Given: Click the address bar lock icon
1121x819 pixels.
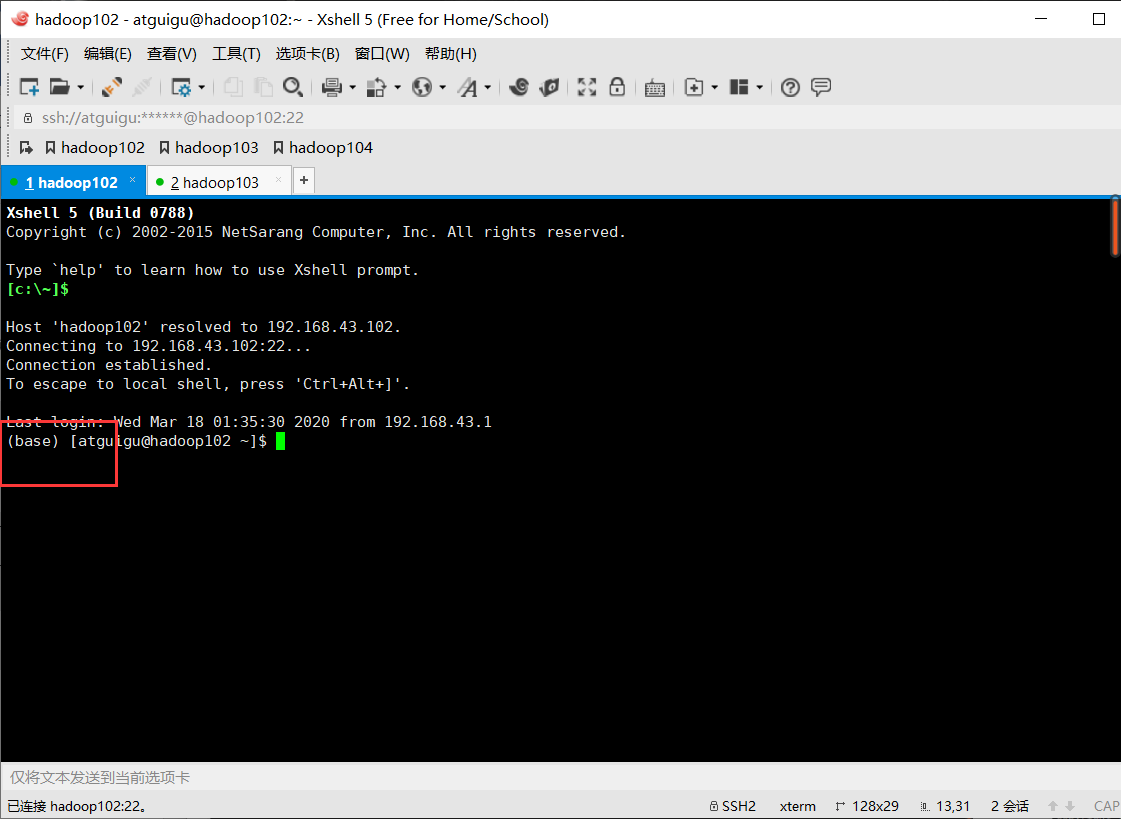Looking at the screenshot, I should click(28, 117).
